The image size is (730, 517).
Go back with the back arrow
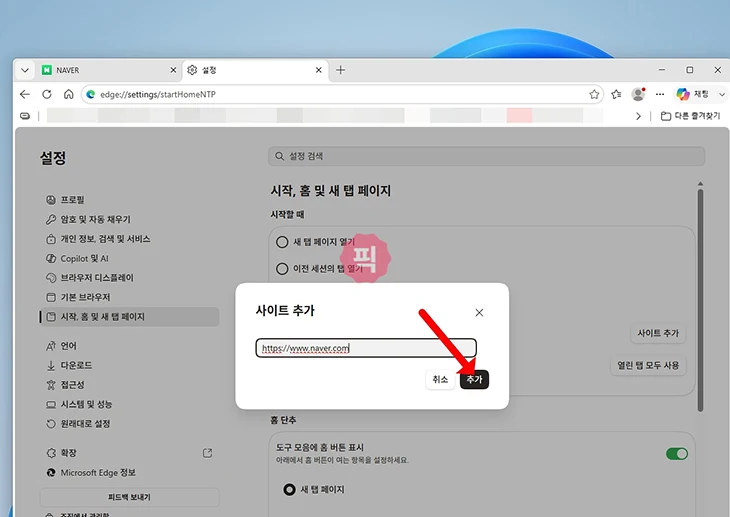pos(25,95)
